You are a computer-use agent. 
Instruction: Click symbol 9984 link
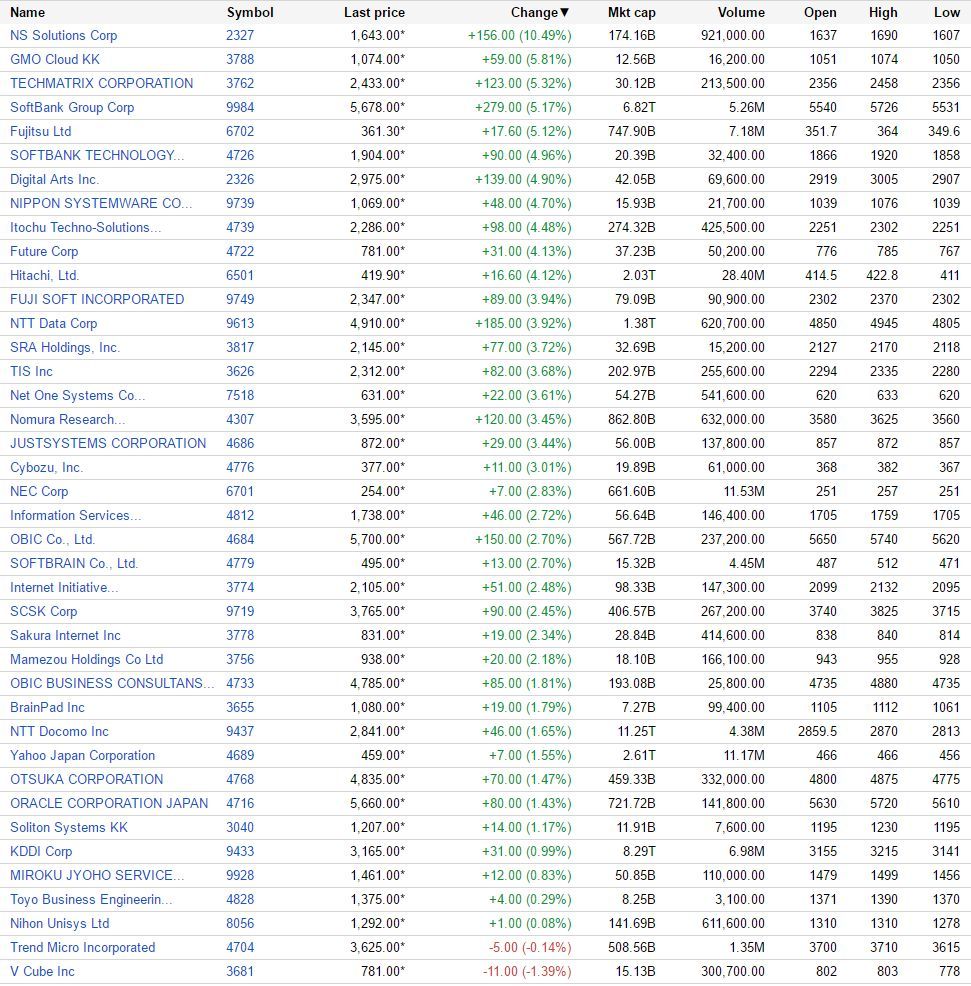point(240,108)
